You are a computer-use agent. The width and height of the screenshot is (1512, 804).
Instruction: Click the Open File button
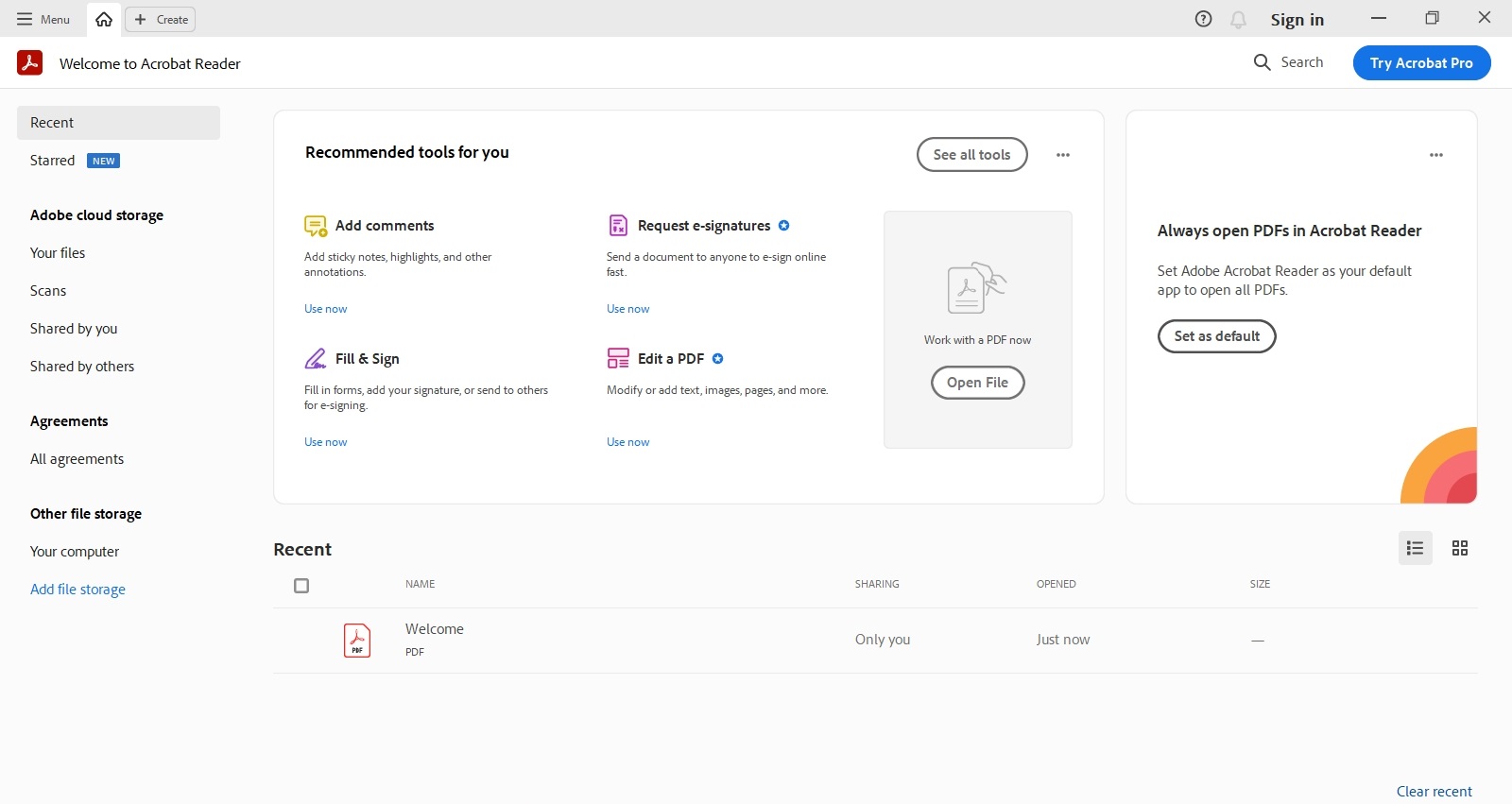pos(977,383)
